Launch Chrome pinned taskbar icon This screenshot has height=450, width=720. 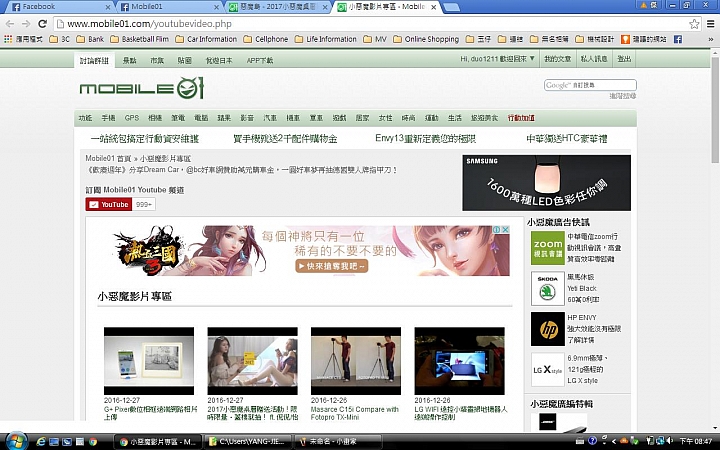(93, 442)
